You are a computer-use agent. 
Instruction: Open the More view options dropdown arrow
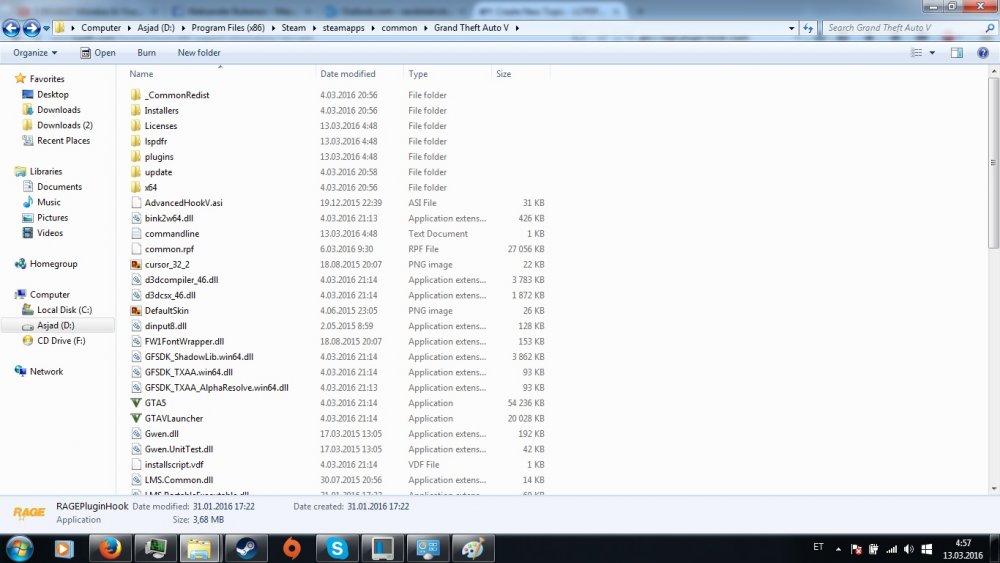pos(932,53)
